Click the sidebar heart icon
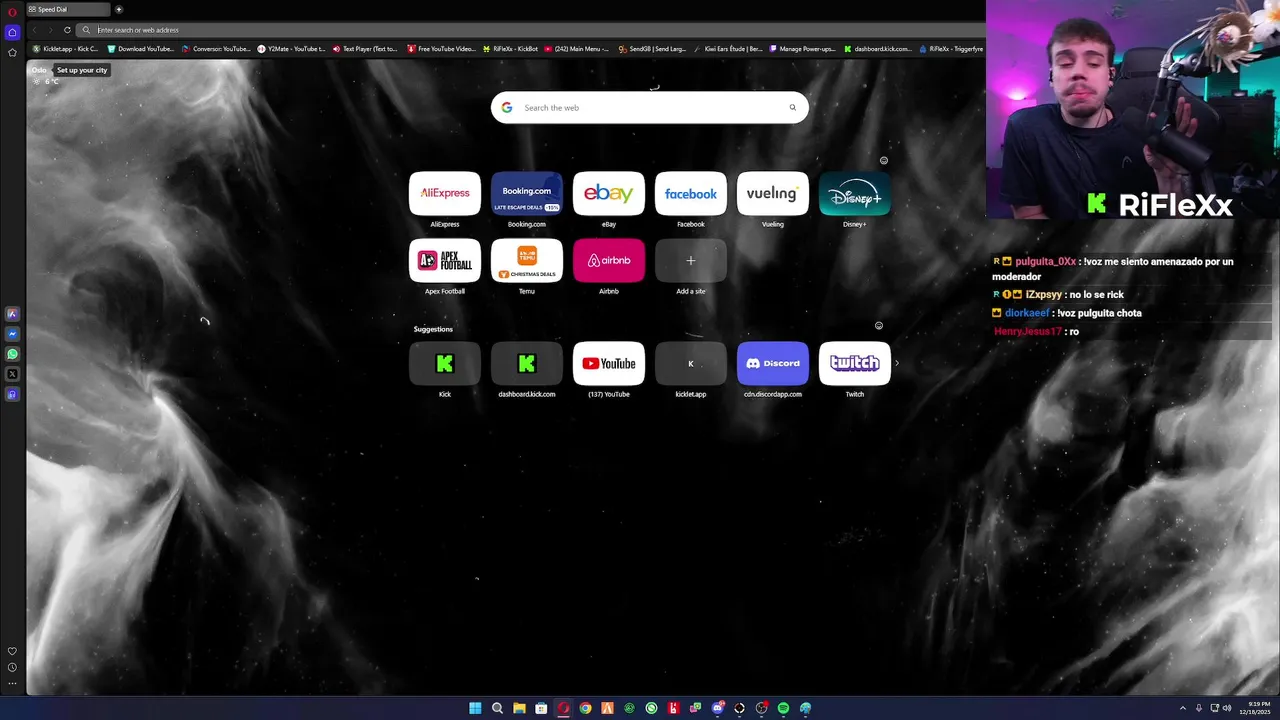Viewport: 1280px width, 720px height. coord(12,651)
